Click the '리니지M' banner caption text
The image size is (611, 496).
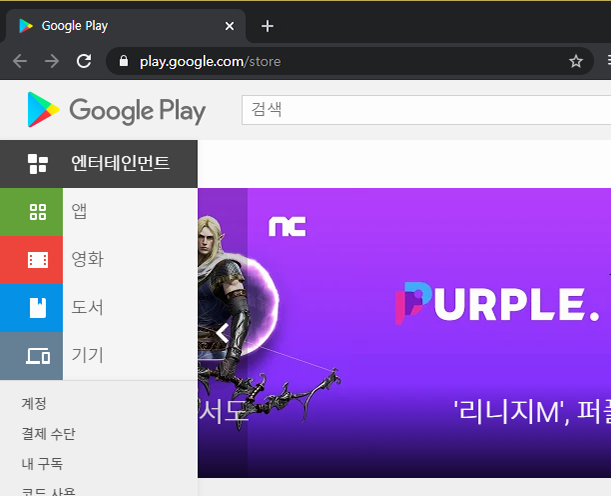(x=532, y=411)
